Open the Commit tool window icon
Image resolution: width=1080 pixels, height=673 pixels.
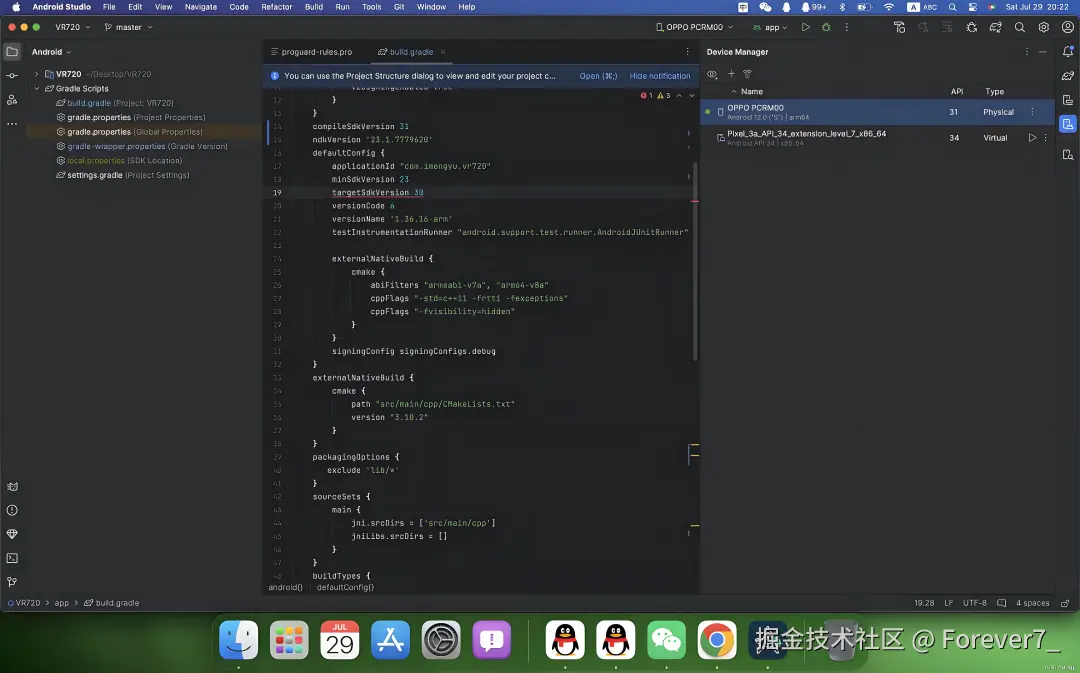tap(12, 76)
